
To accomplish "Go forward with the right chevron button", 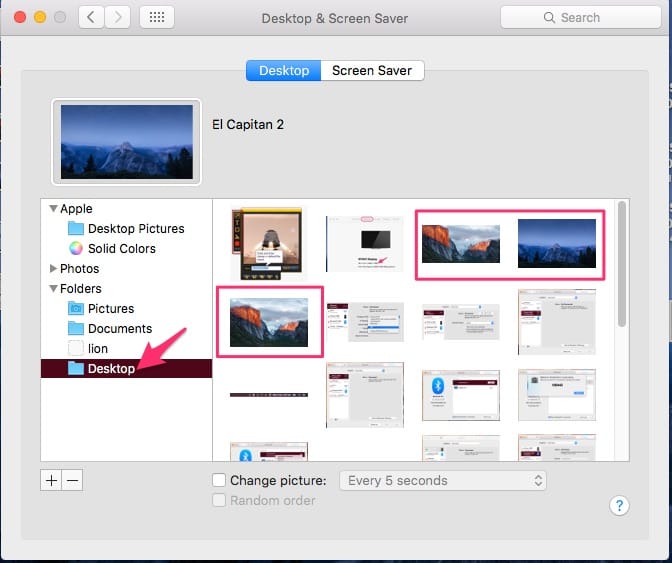I will 117,18.
